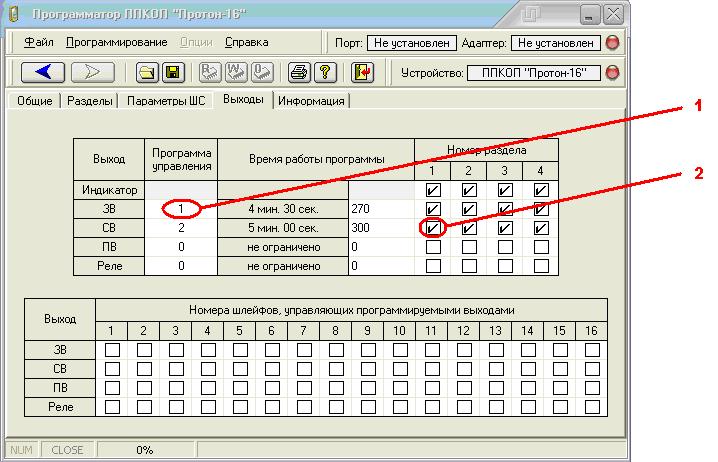Open file with the folder icon
The image size is (718, 462).
pos(147,72)
